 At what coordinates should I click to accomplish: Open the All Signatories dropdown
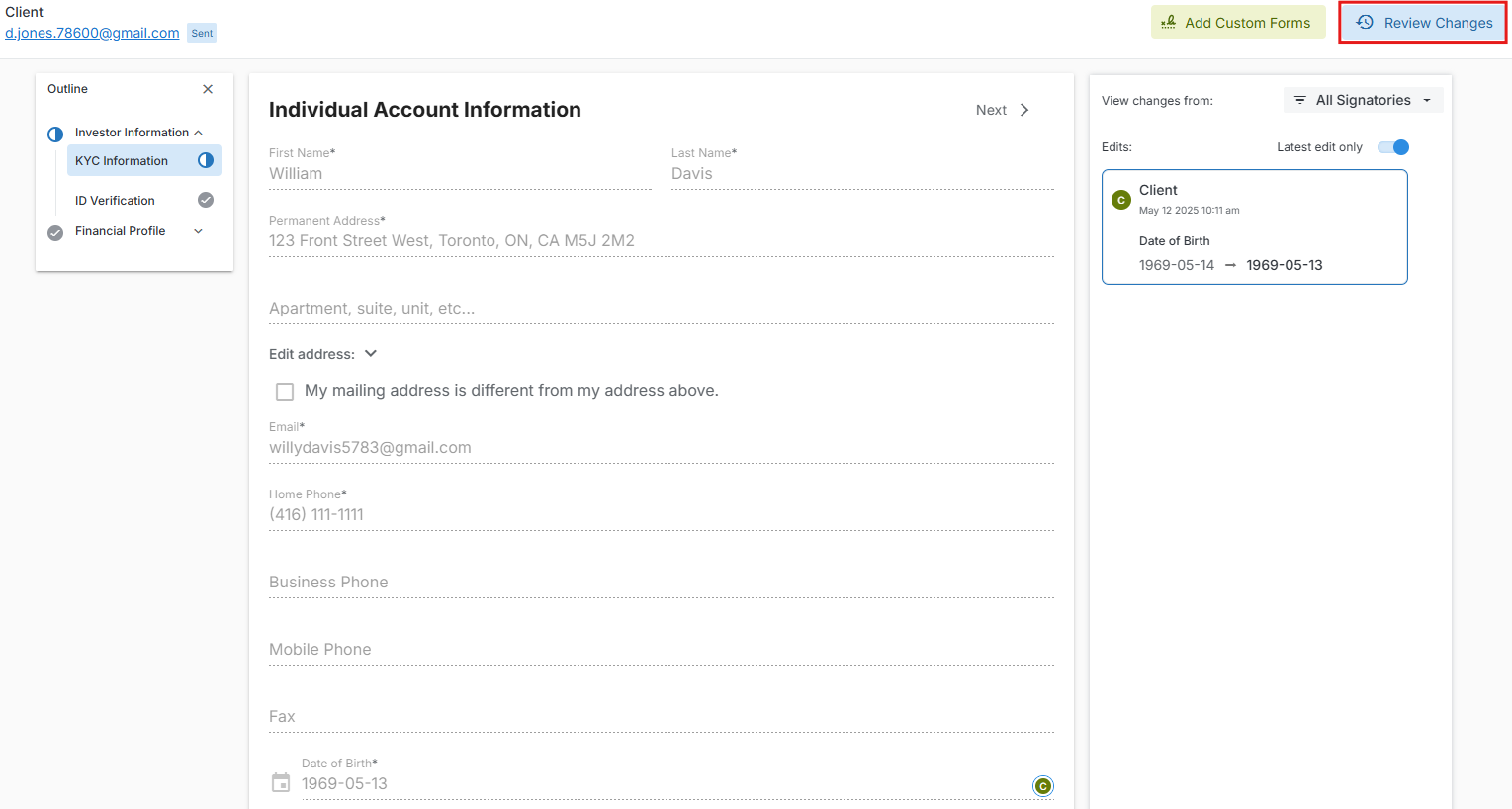tap(1364, 100)
